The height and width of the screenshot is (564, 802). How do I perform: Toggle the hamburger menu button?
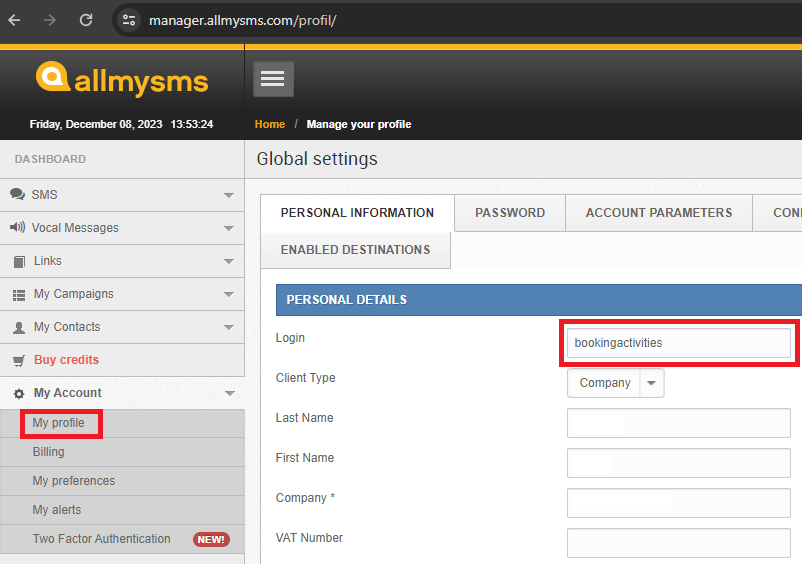point(273,79)
